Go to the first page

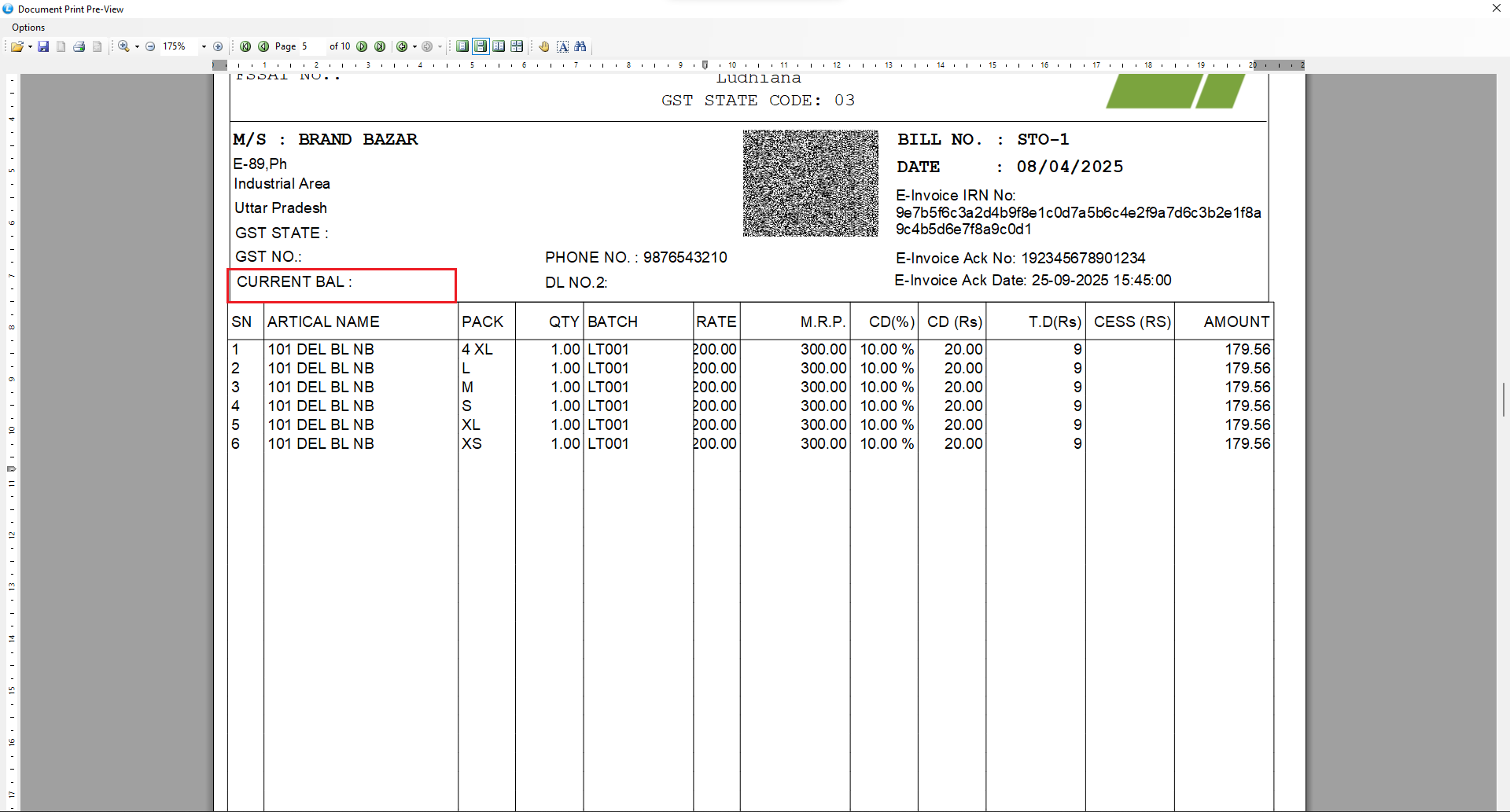[x=245, y=46]
